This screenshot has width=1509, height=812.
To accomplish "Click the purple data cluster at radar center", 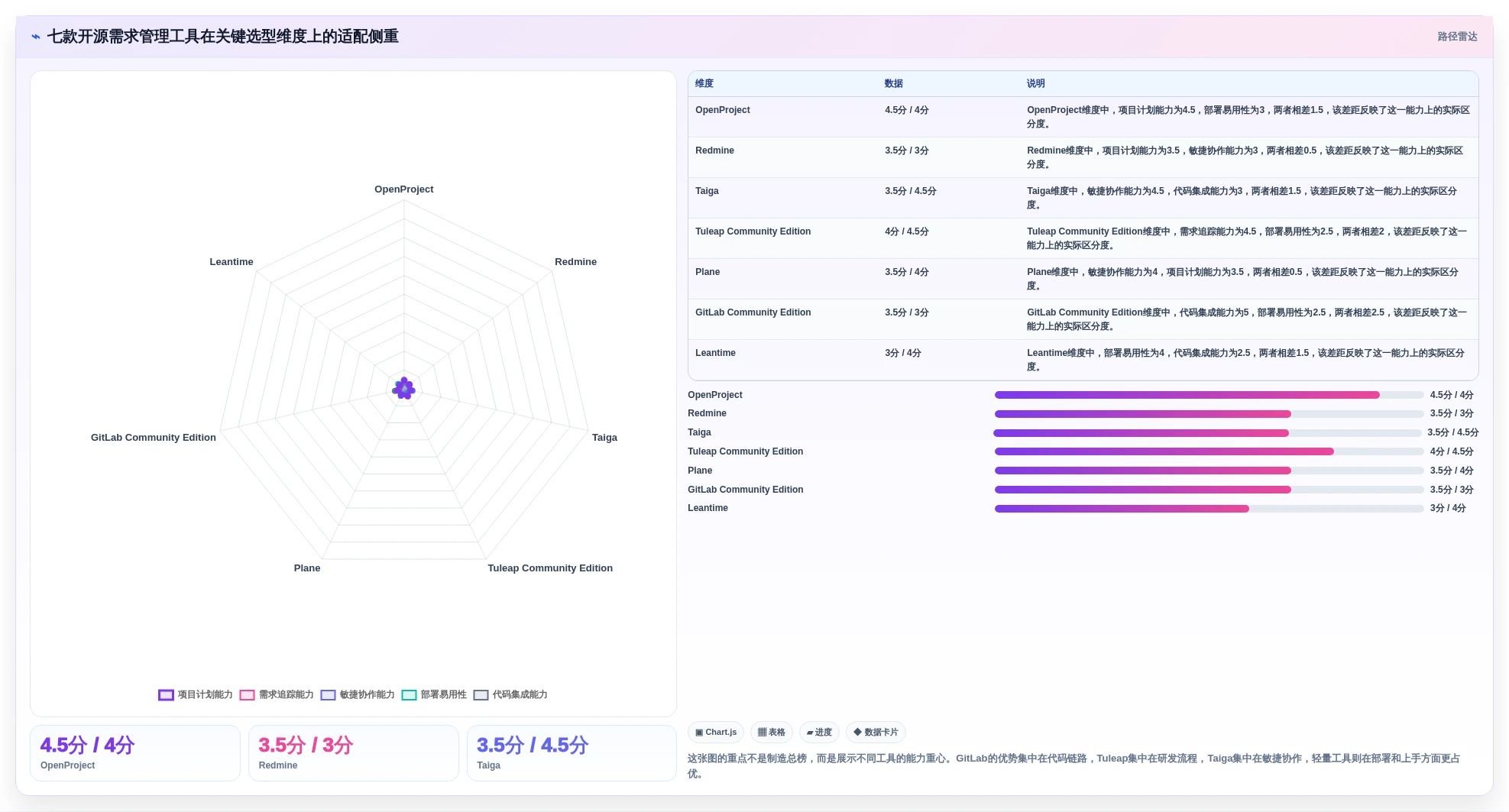I will click(404, 389).
